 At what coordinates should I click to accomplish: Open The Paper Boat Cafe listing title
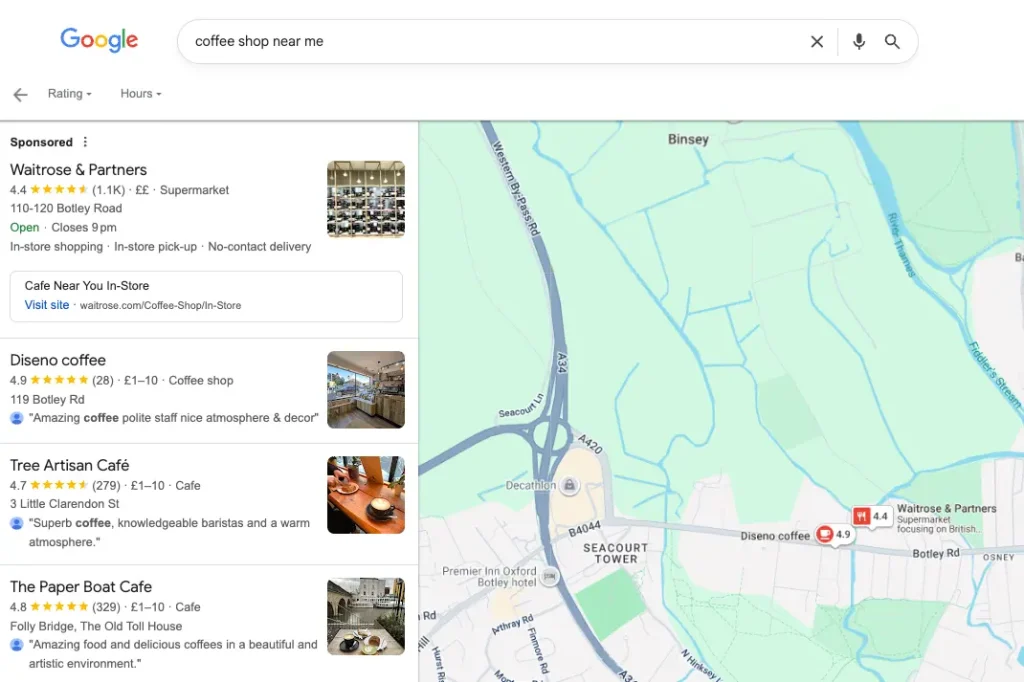pos(81,587)
